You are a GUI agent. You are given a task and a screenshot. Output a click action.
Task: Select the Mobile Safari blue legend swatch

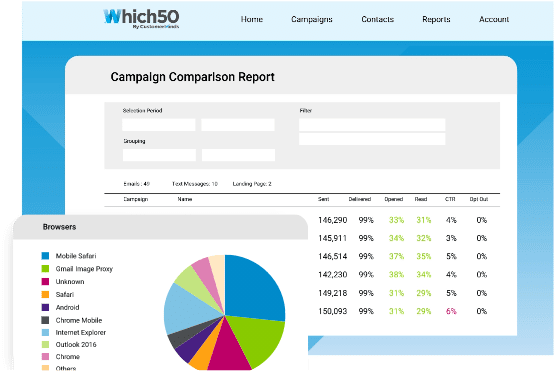click(x=45, y=256)
